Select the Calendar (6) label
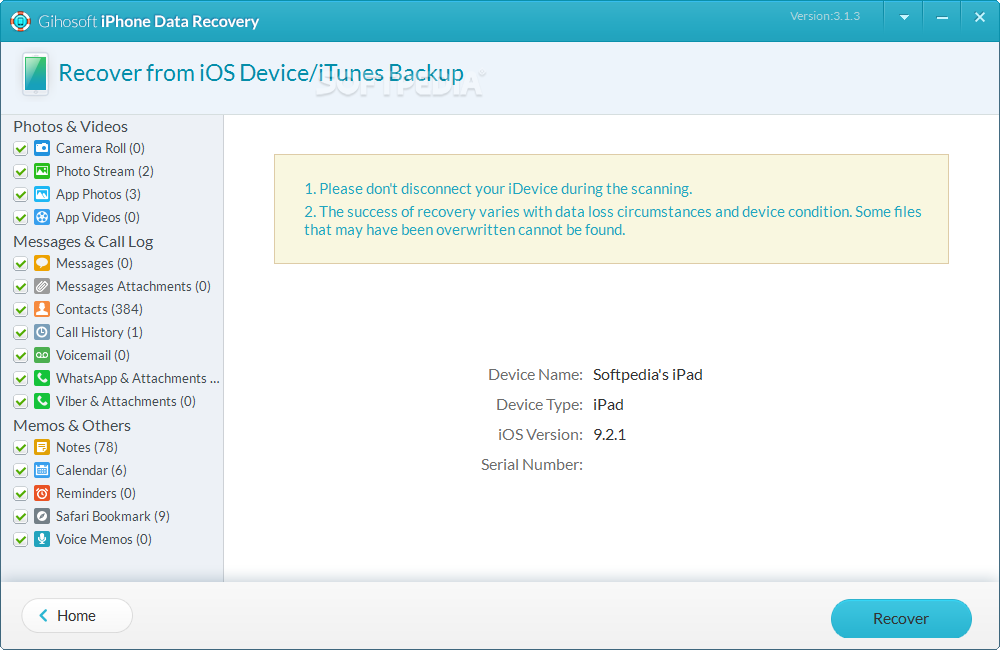Image resolution: width=1000 pixels, height=650 pixels. [91, 469]
